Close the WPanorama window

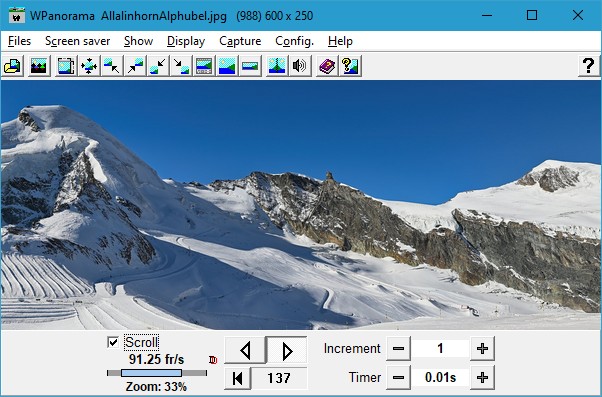tap(577, 15)
